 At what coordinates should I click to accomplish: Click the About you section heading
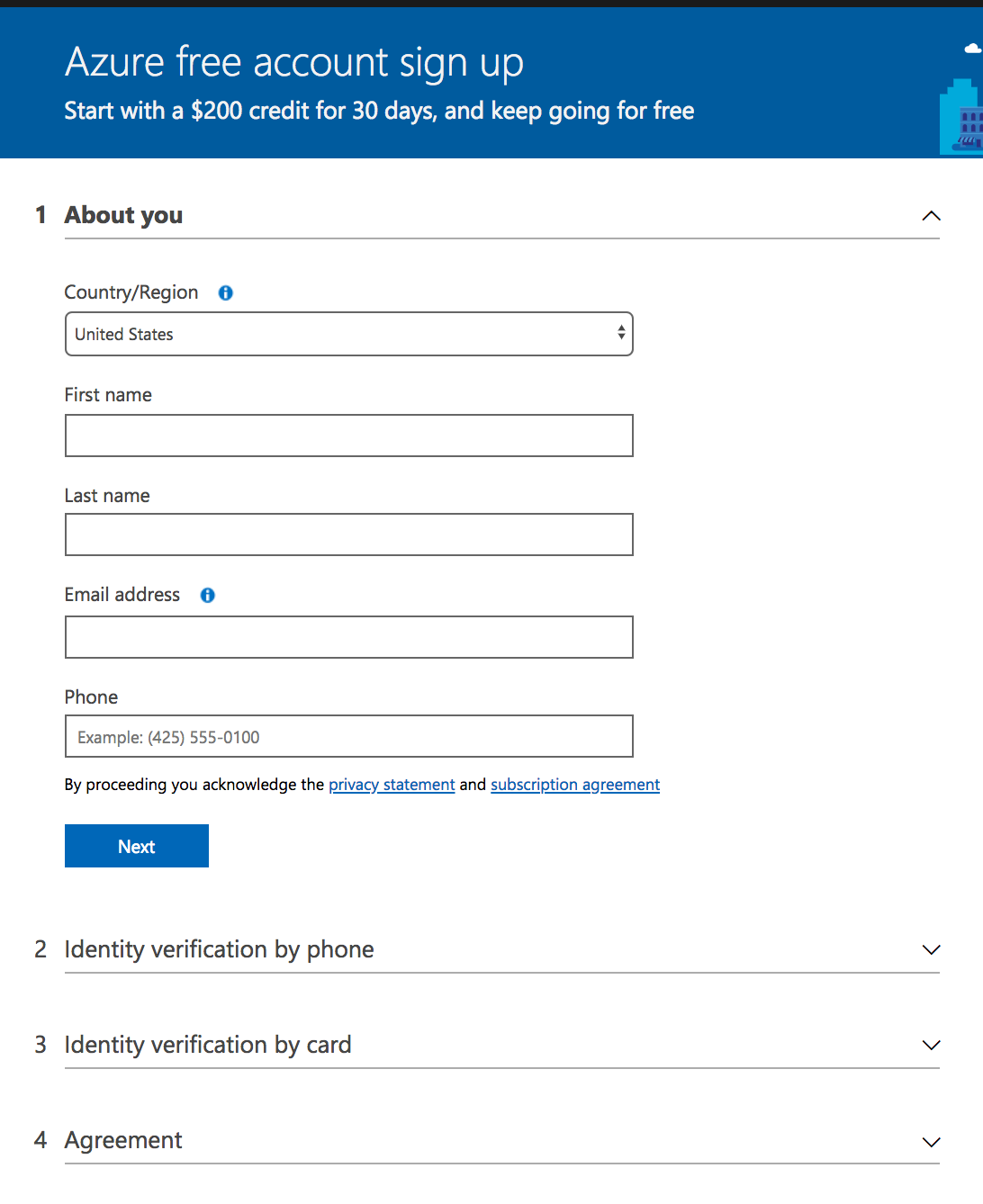click(123, 215)
